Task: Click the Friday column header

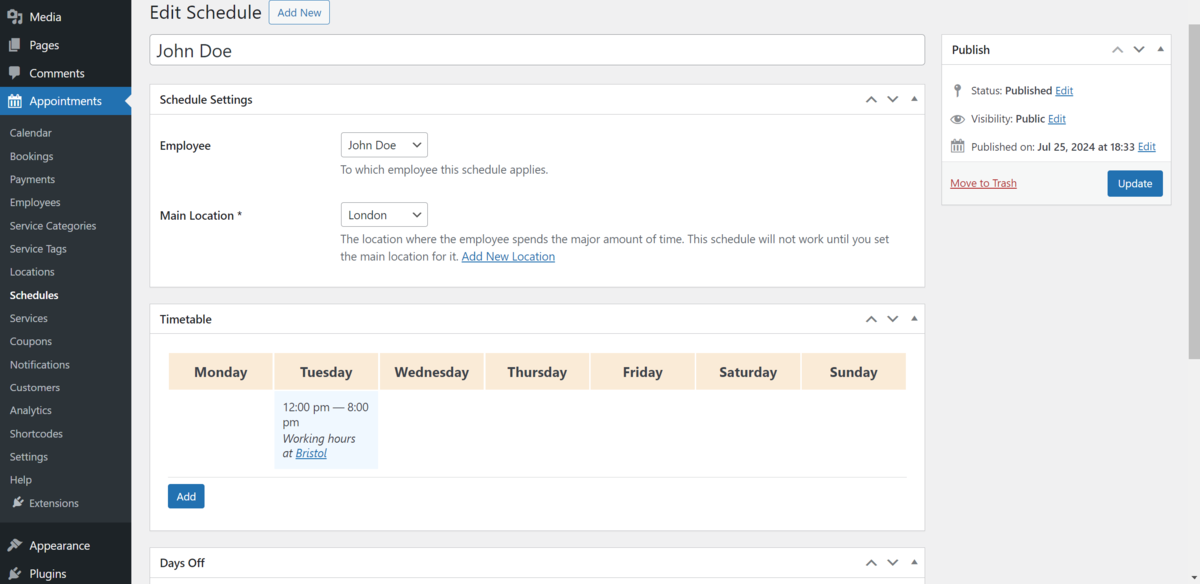Action: (642, 372)
